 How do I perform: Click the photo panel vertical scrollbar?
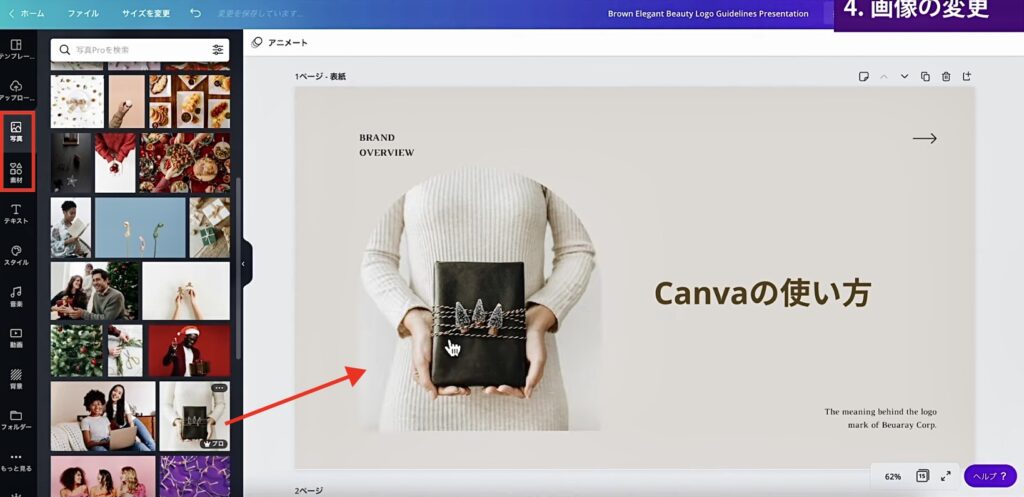[x=238, y=268]
